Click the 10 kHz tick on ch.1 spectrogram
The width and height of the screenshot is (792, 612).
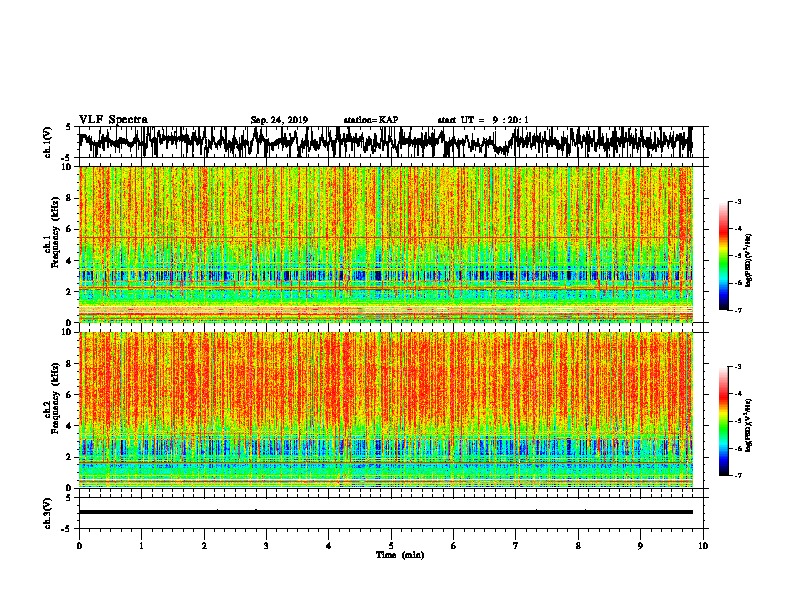(x=68, y=167)
